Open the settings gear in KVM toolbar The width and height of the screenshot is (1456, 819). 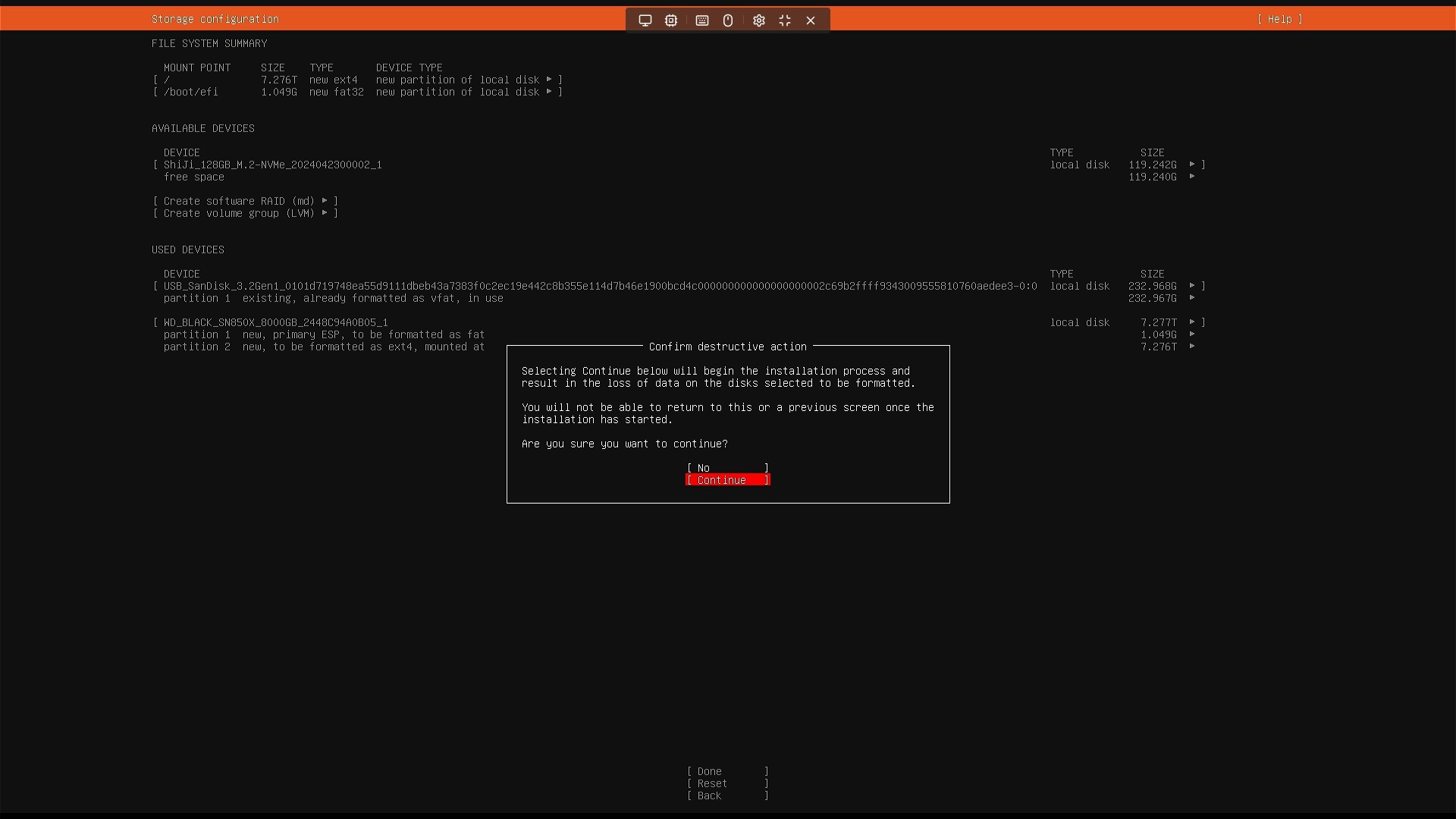759,20
